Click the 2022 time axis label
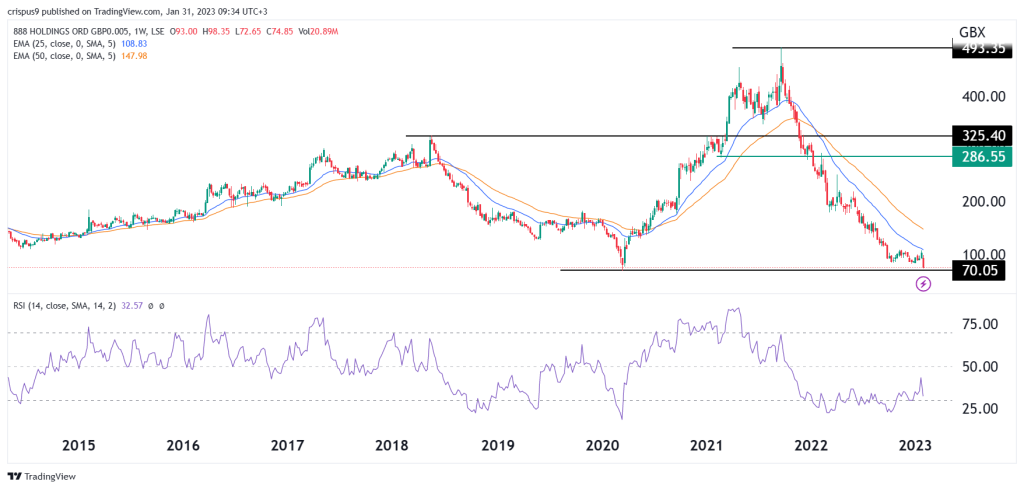The width and height of the screenshot is (1024, 489). pos(811,446)
